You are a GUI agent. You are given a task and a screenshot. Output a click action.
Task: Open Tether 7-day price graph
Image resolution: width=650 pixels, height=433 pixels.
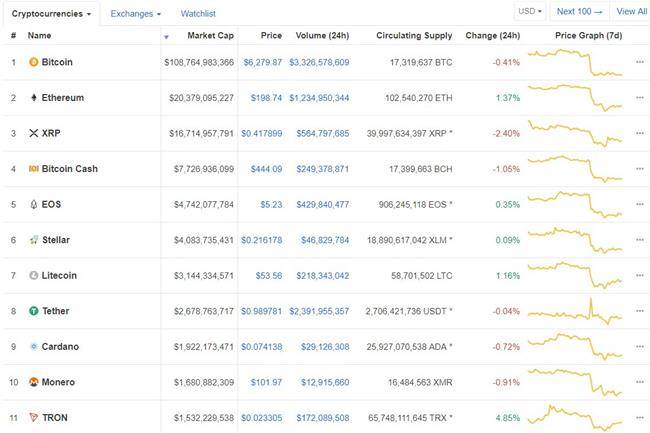(575, 311)
